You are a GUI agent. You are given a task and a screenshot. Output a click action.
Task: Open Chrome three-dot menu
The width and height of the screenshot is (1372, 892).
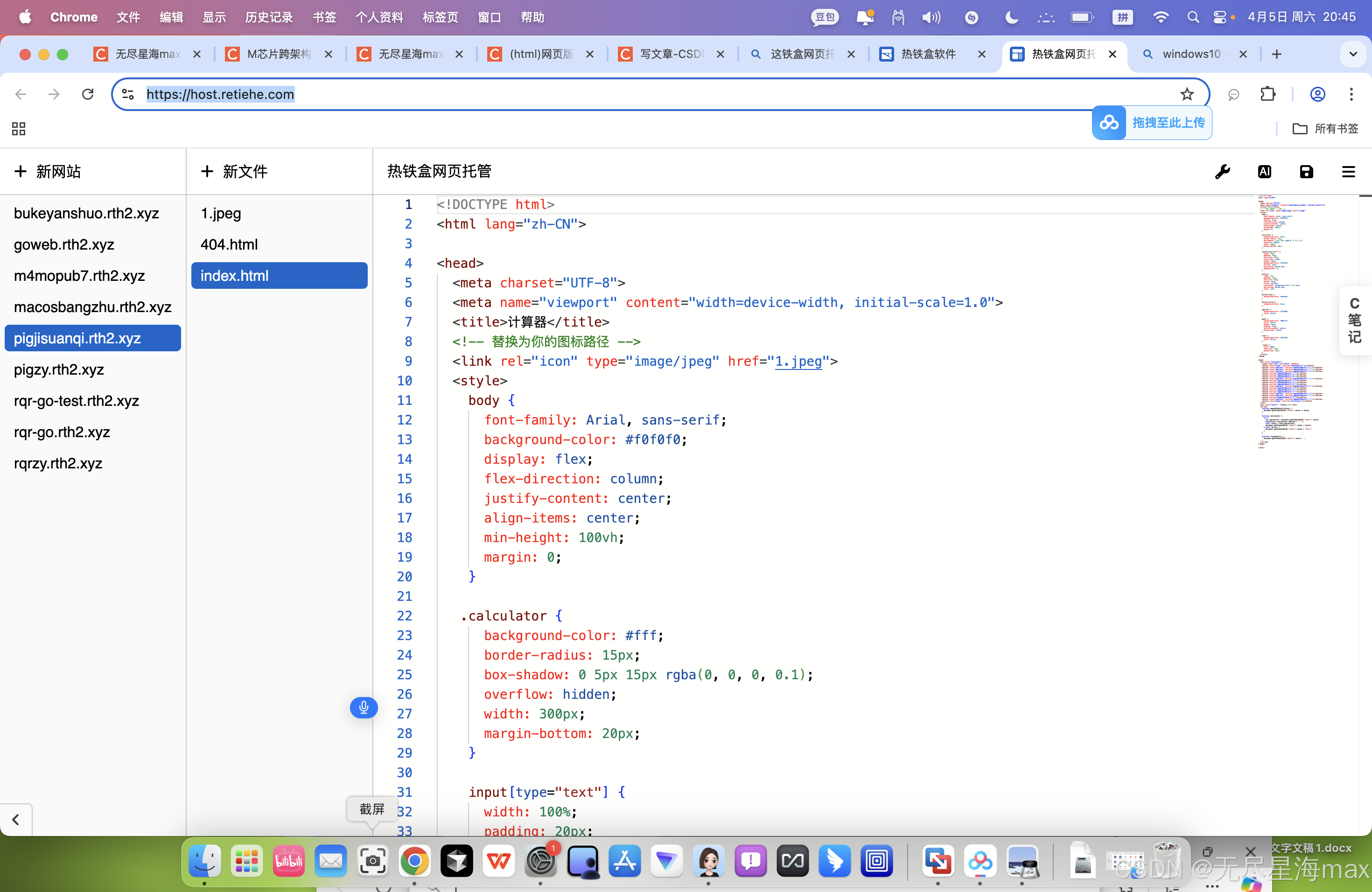tap(1351, 94)
